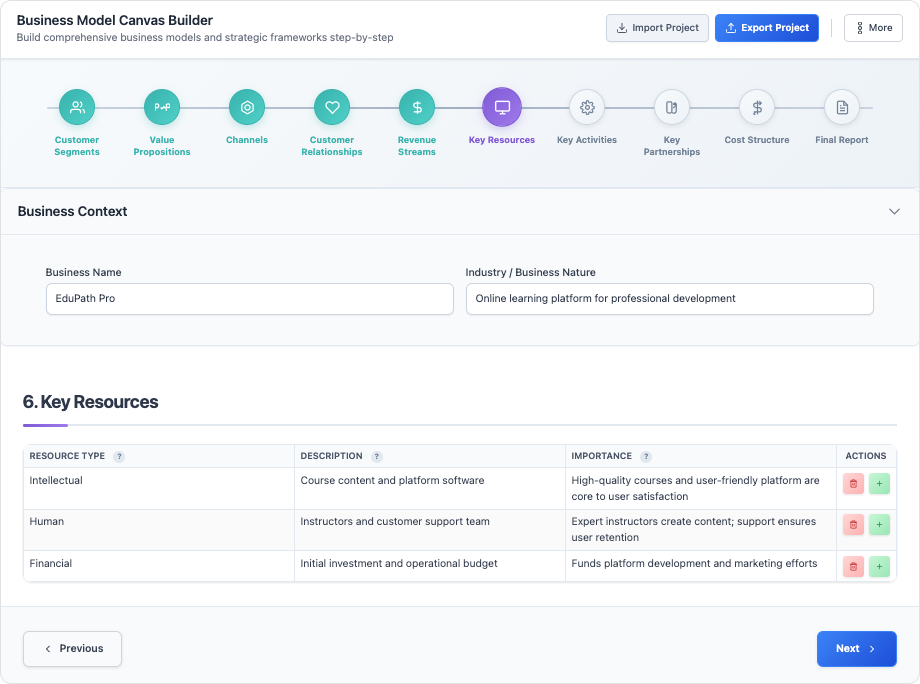Open the Final Report document icon
The width and height of the screenshot is (920, 684).
click(842, 107)
